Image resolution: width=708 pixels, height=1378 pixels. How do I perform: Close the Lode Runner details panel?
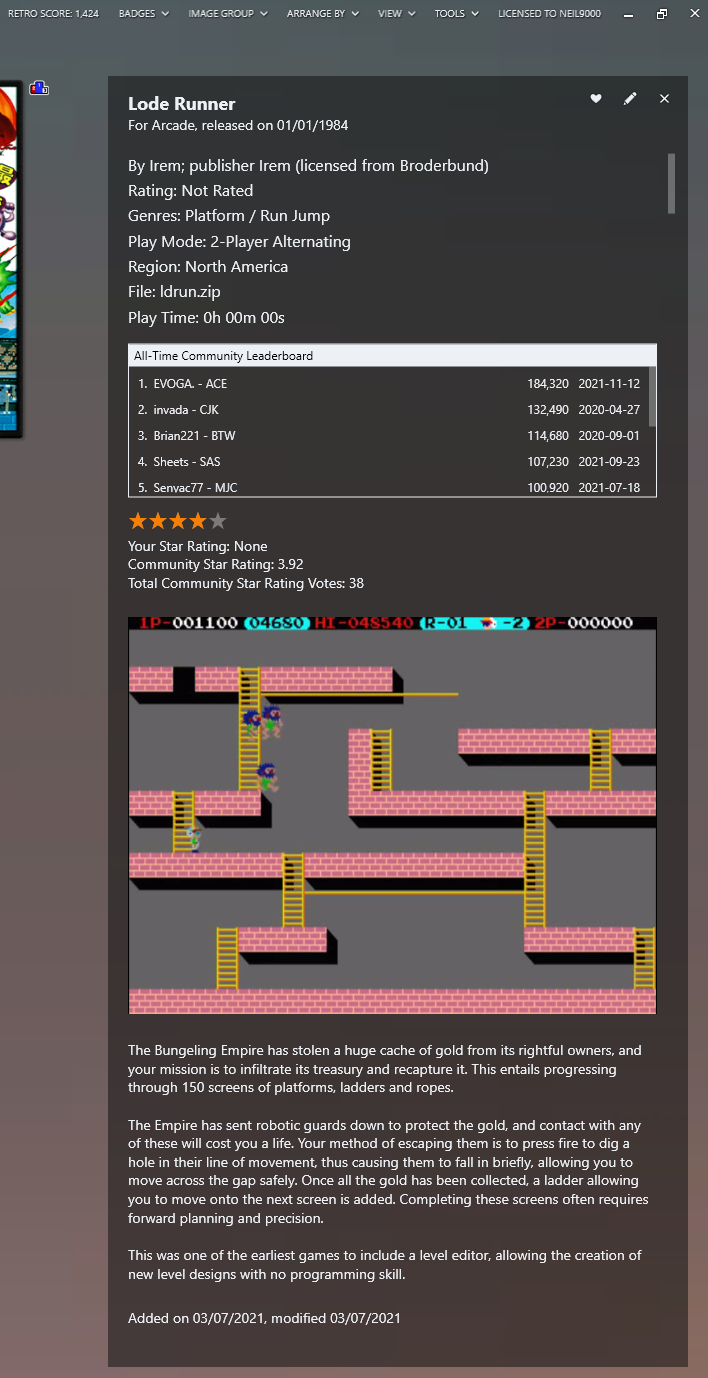click(x=664, y=98)
